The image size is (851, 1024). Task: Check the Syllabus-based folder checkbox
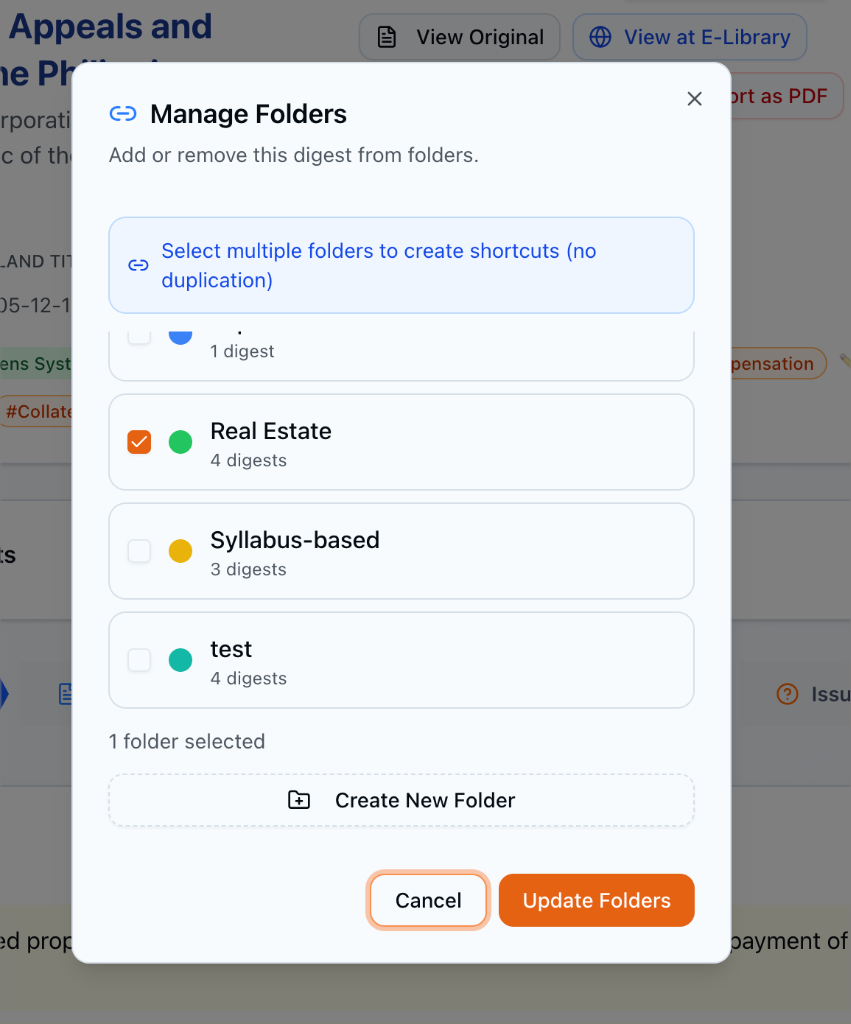(x=139, y=551)
